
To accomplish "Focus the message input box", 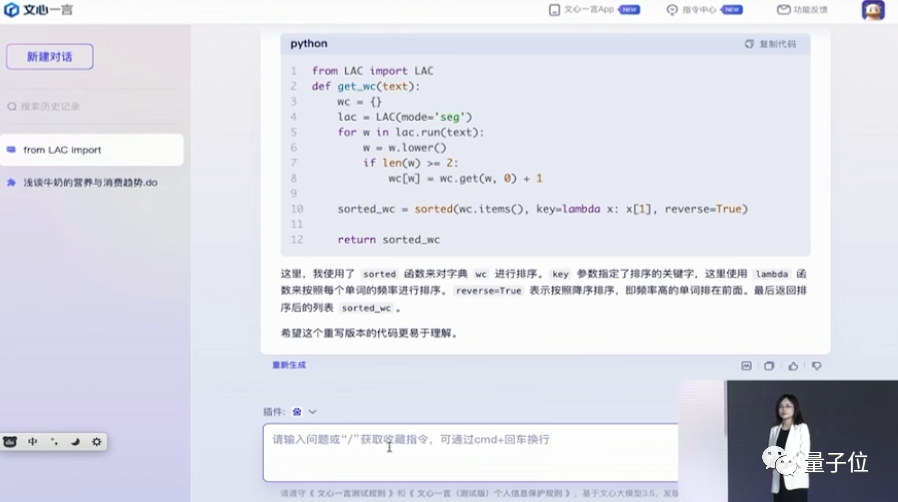I will pos(470,452).
